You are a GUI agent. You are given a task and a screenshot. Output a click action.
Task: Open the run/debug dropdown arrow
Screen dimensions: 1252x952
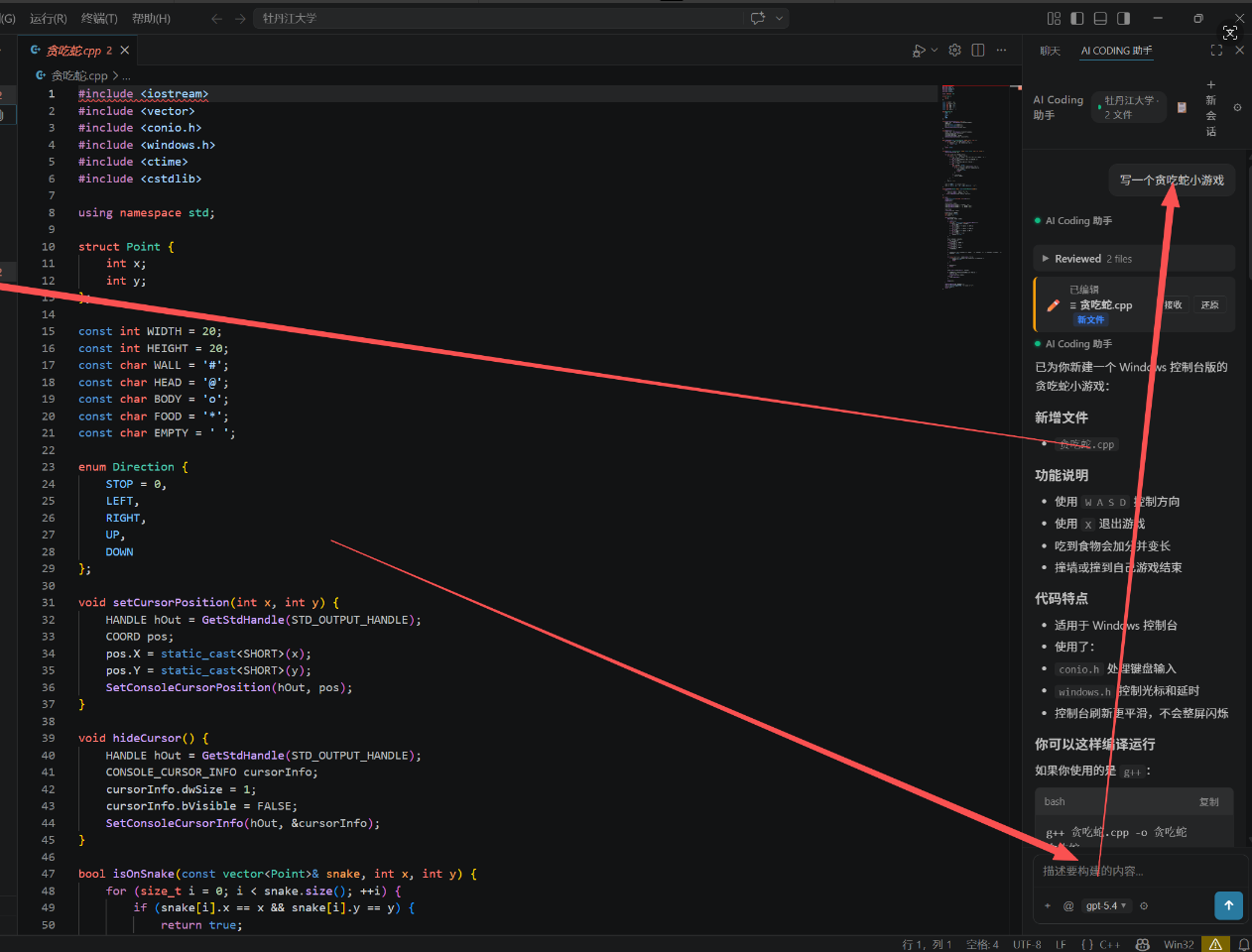(935, 51)
